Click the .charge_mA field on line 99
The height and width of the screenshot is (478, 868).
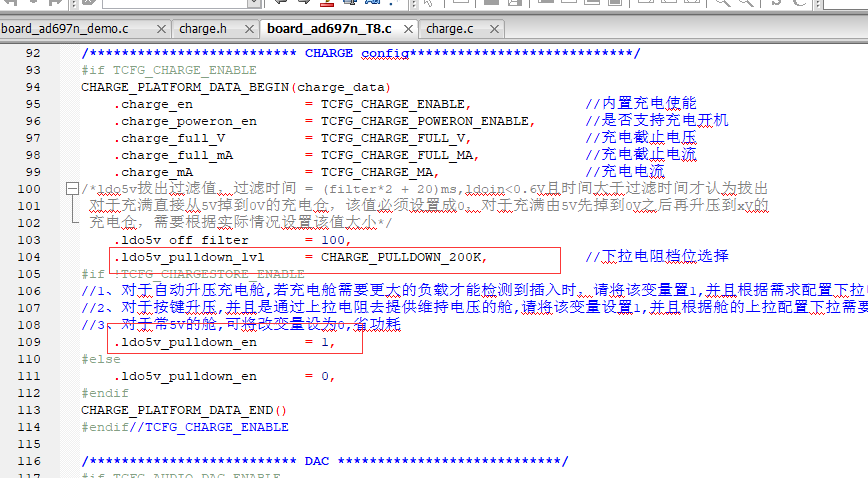(153, 172)
